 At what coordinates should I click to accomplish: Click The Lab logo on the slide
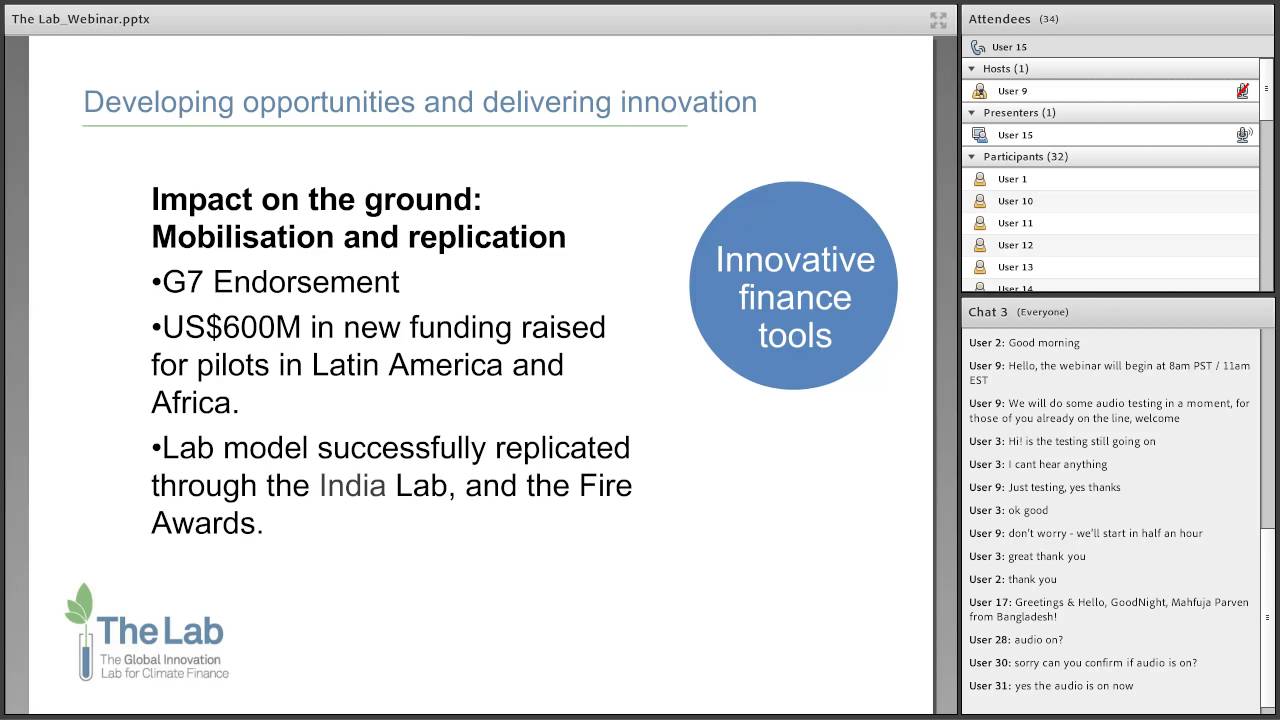point(147,632)
